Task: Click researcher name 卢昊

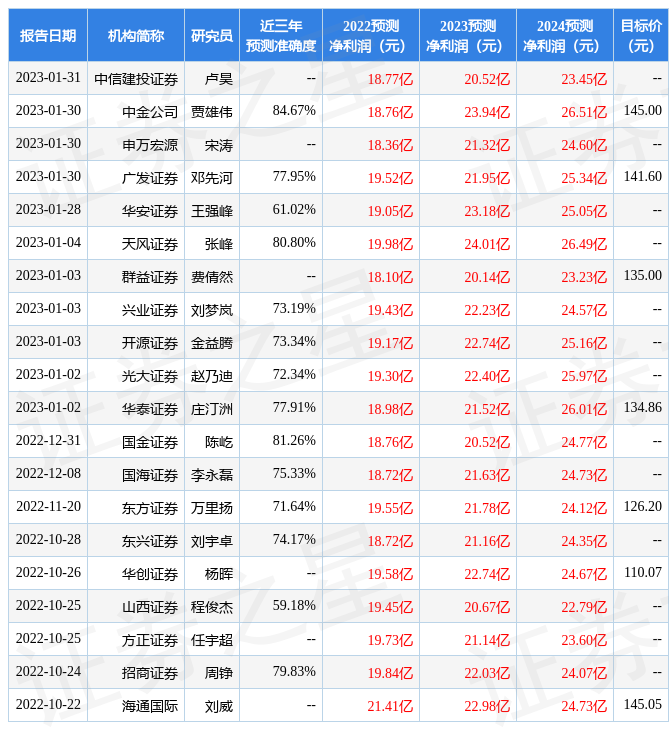Action: tap(218, 79)
